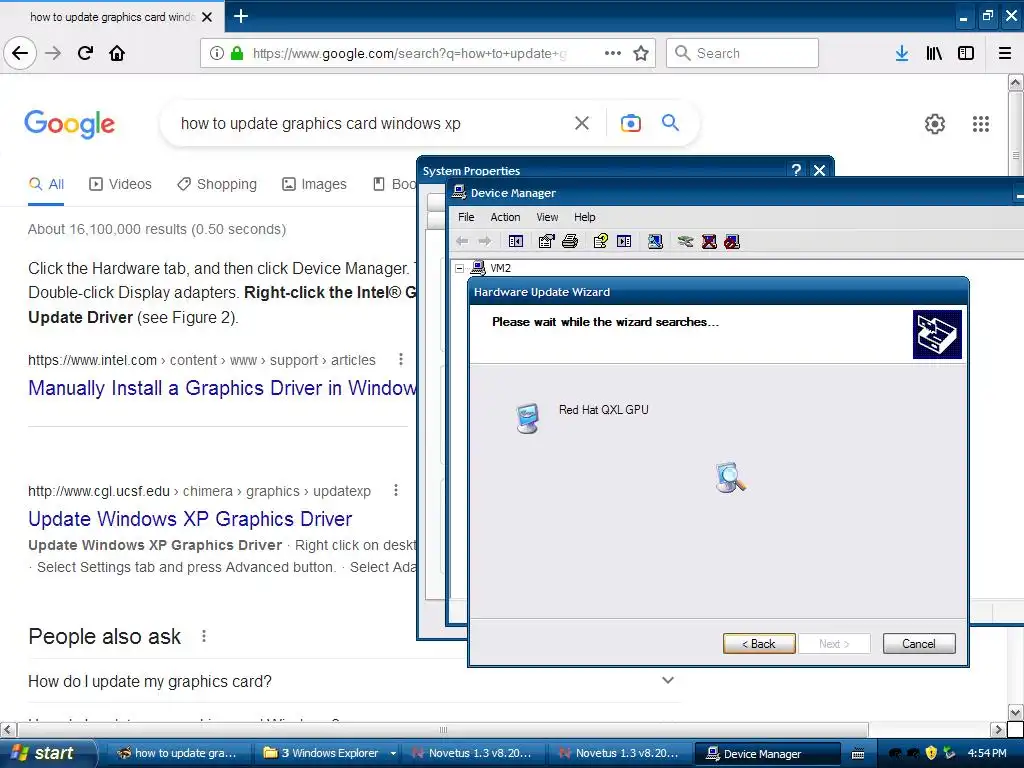1024x768 pixels.
Task: Click the site info icon in URL bar
Action: click(x=217, y=53)
